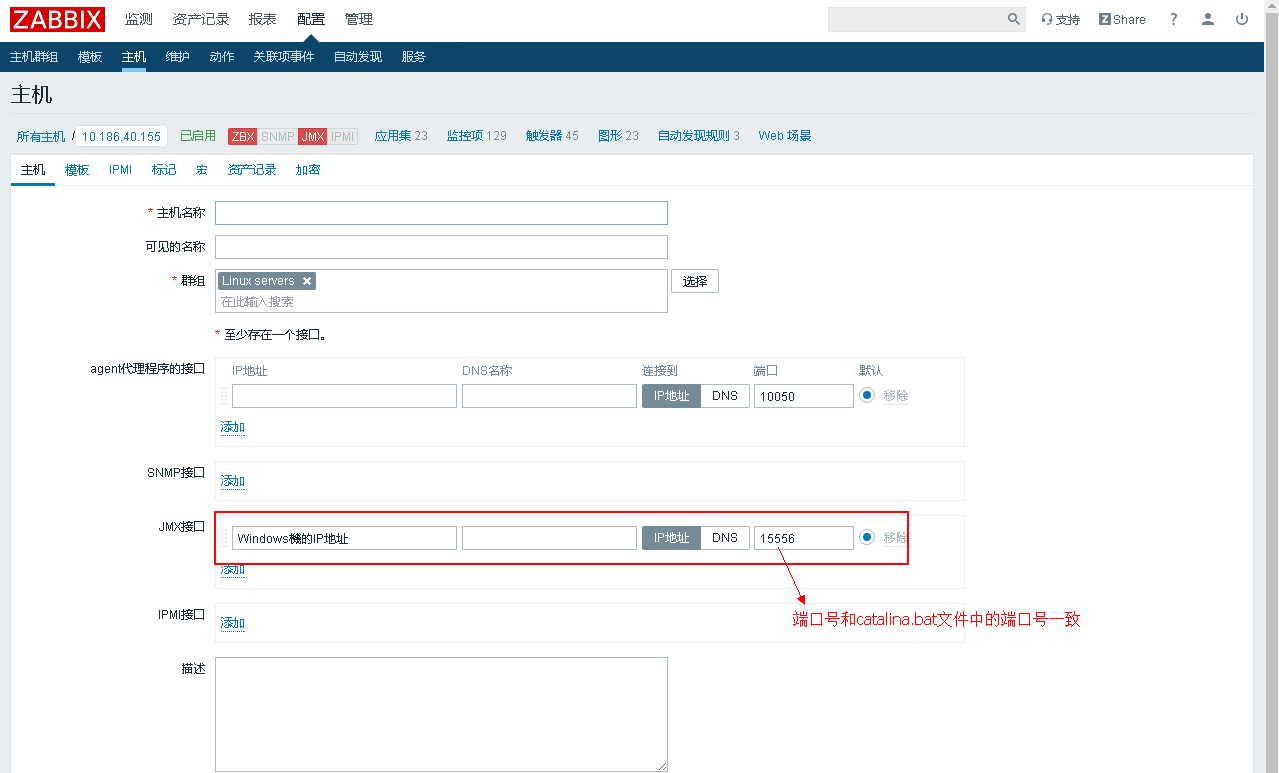Switch to the 资产记录 form tab

coord(252,170)
